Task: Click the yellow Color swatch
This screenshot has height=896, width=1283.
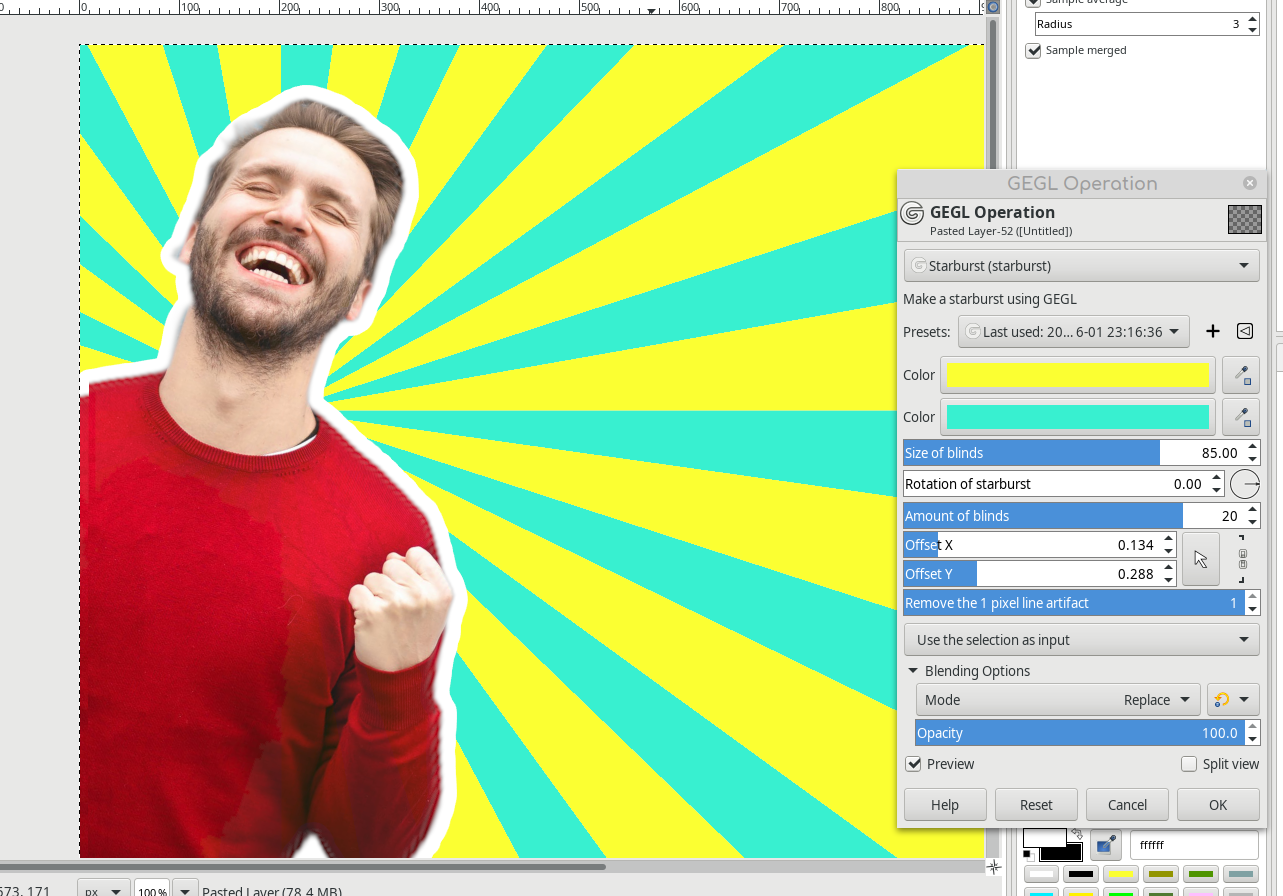Action: 1078,375
